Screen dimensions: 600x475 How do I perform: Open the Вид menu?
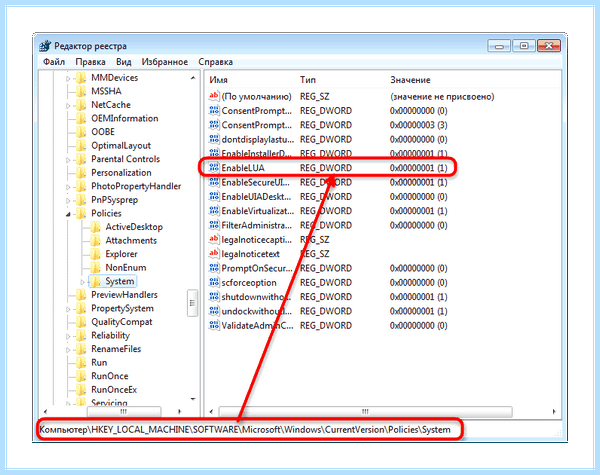pos(124,62)
